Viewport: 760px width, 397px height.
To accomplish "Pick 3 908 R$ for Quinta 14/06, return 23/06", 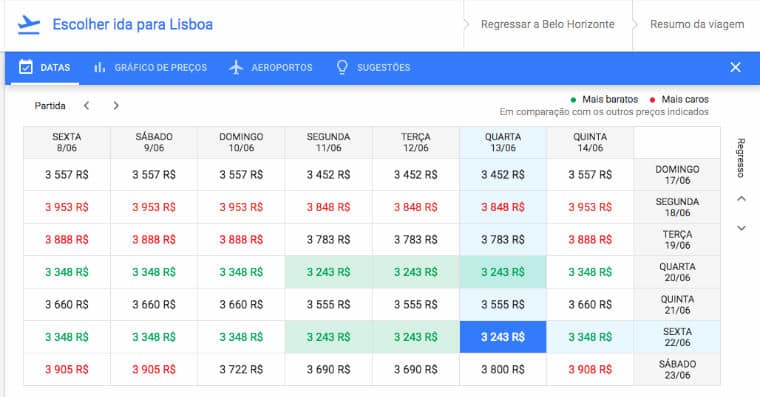I will pos(590,369).
